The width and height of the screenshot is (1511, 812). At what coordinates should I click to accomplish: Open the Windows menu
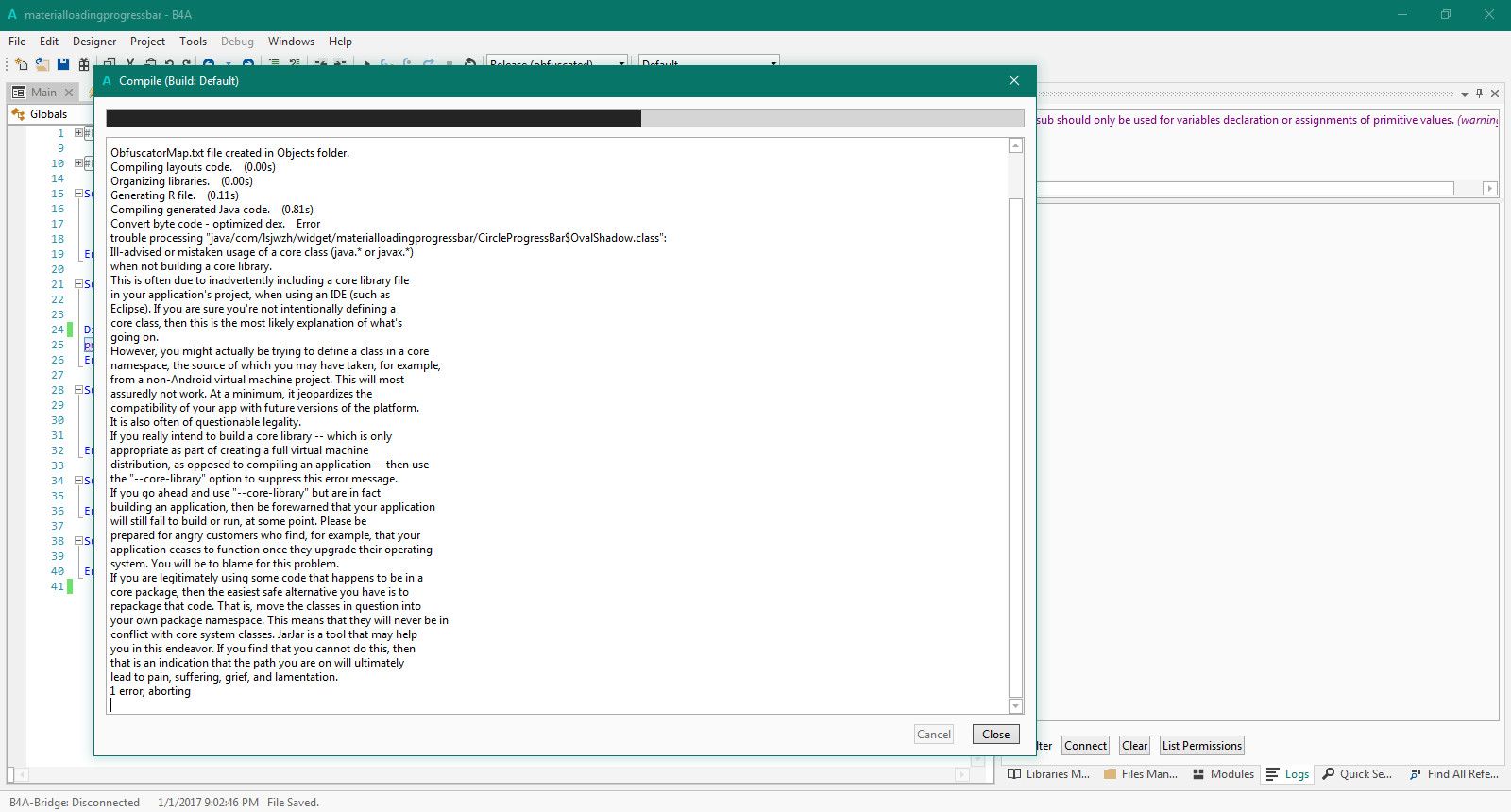click(x=291, y=42)
